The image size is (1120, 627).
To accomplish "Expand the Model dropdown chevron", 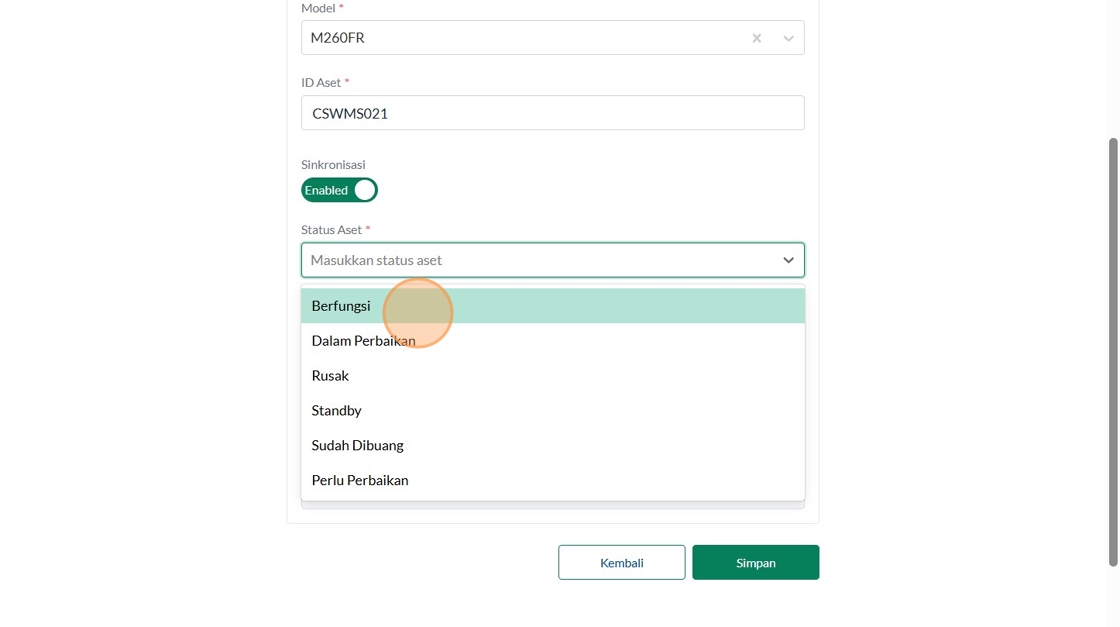I will [x=788, y=38].
